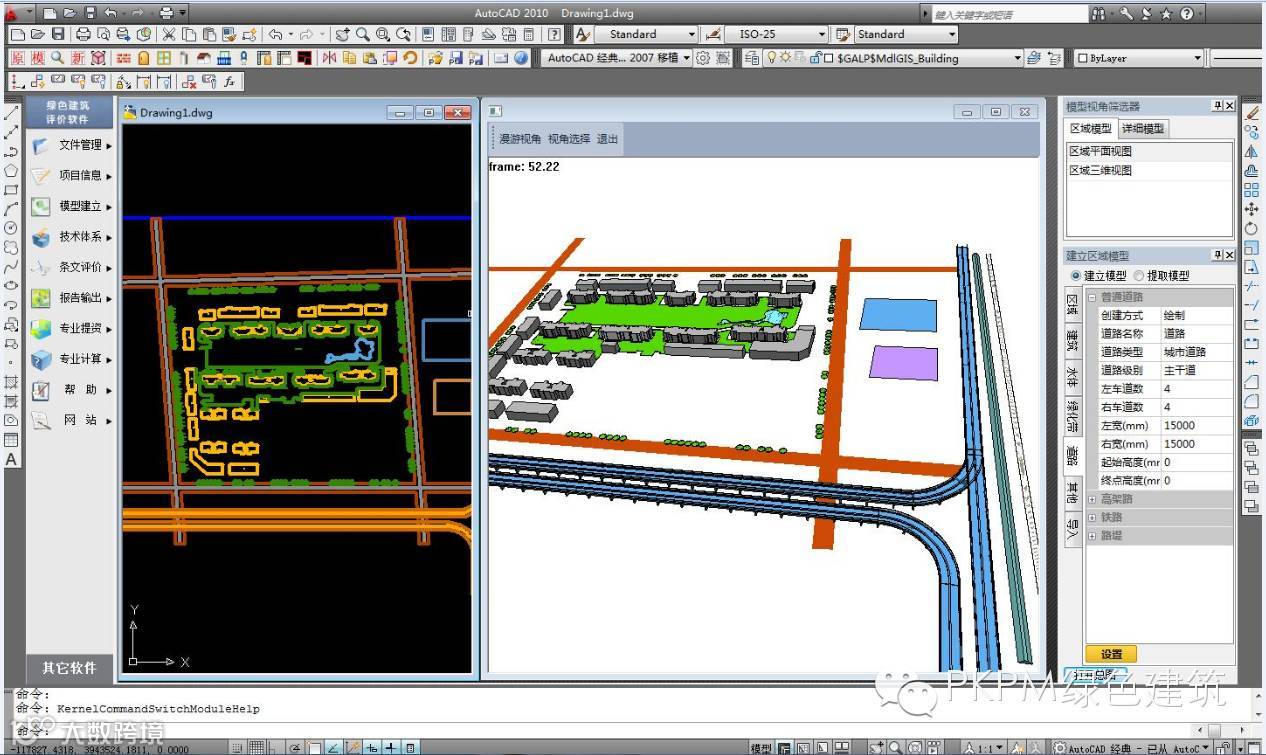Image resolution: width=1266 pixels, height=755 pixels.
Task: Select the '建立模型' radio button
Action: [x=1076, y=275]
